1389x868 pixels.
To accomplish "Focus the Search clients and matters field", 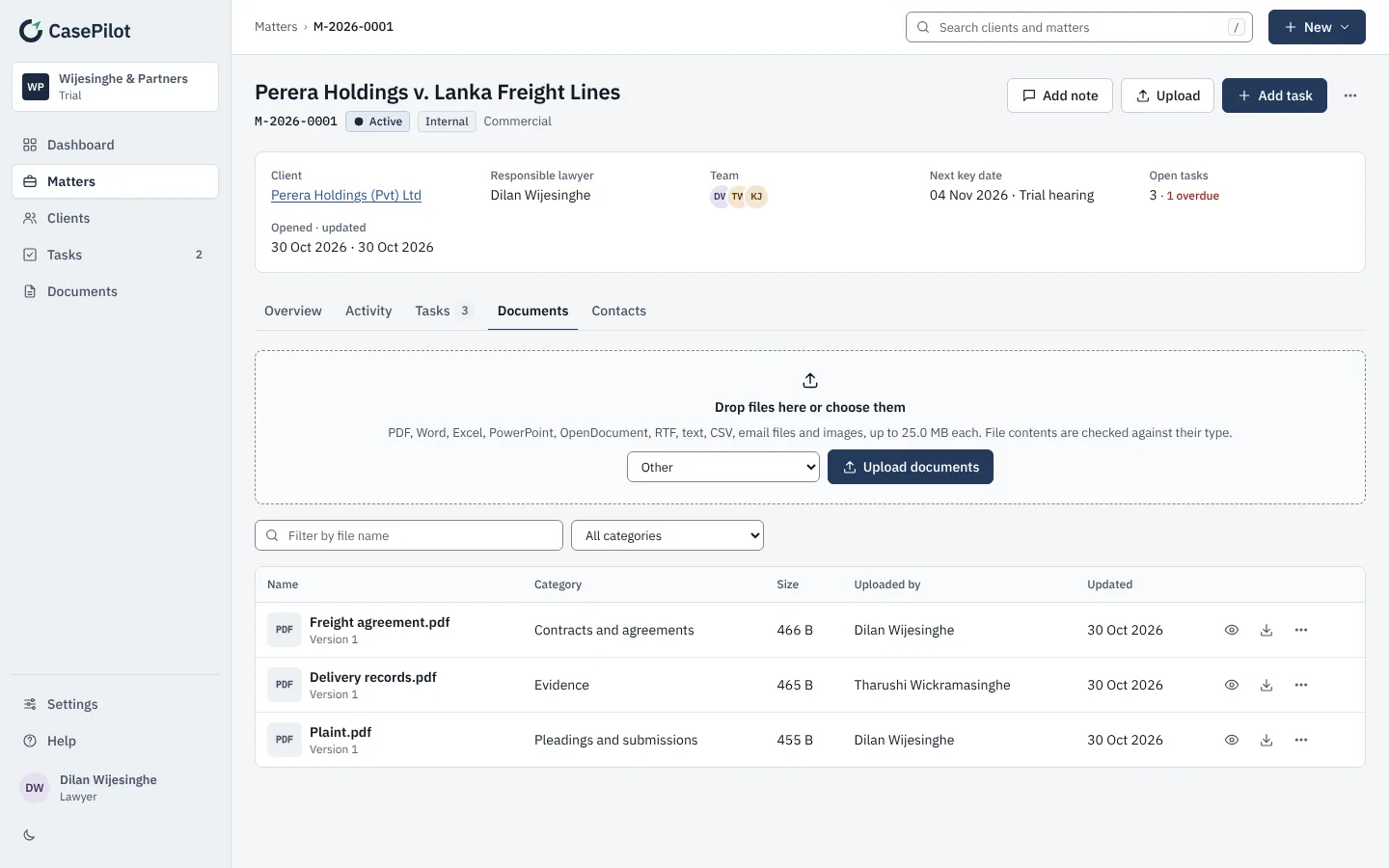I will pyautogui.click(x=1079, y=27).
